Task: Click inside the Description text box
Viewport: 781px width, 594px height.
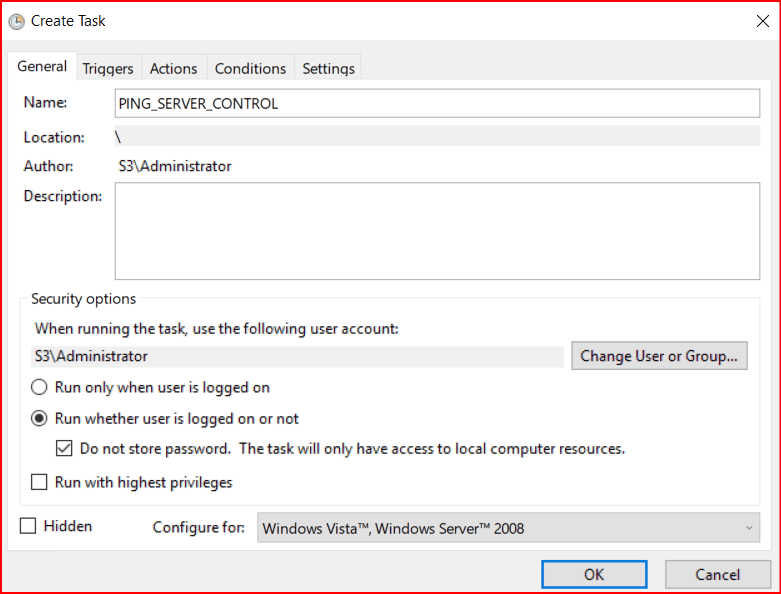Action: (437, 231)
